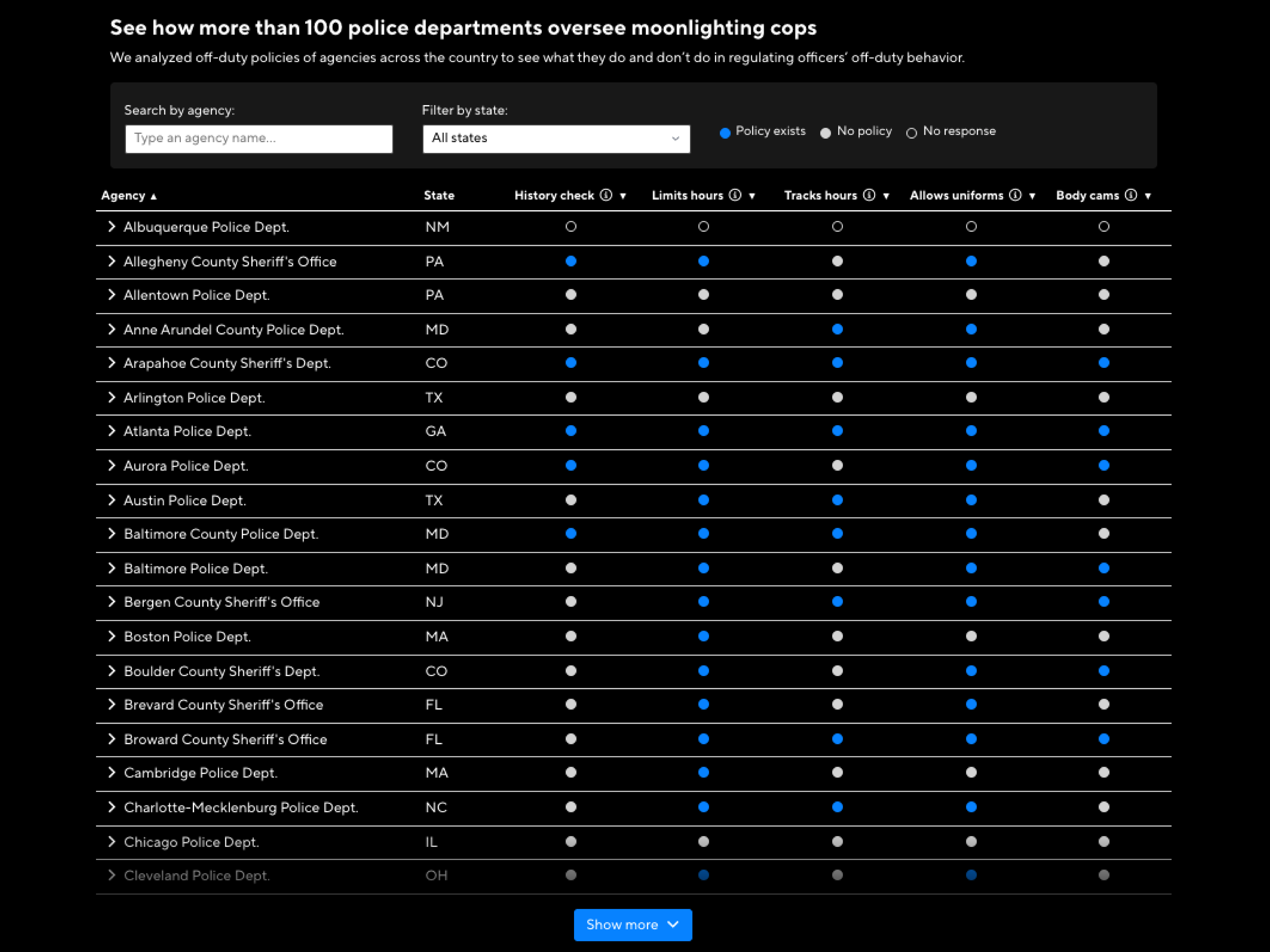Select Brevard County Sheriff's Office name

[x=223, y=705]
